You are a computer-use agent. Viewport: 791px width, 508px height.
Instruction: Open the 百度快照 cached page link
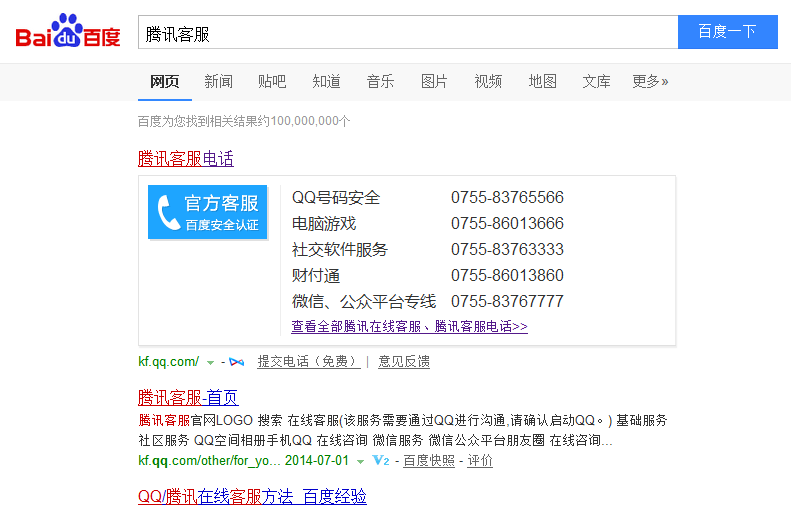(x=429, y=461)
